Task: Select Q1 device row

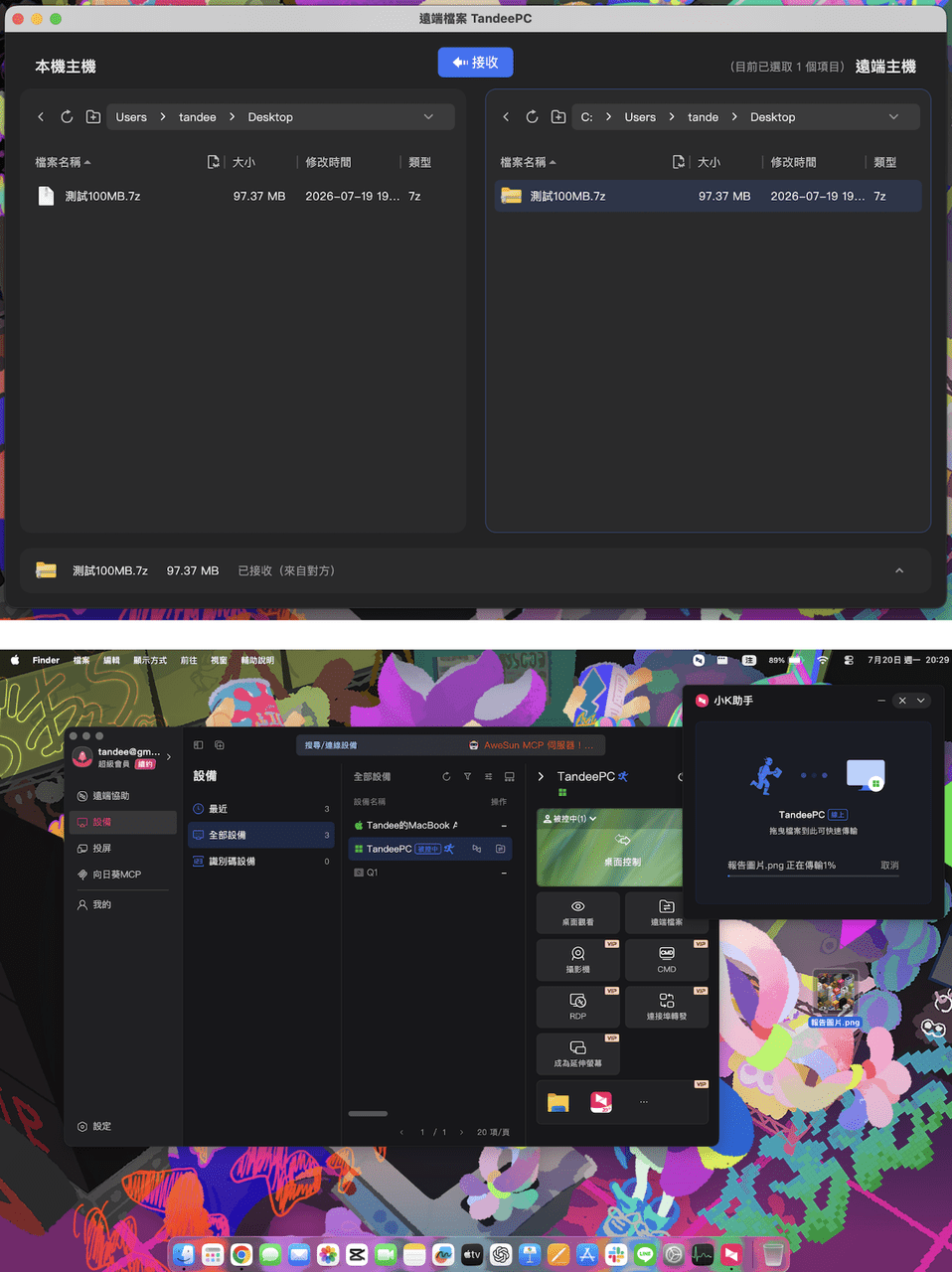Action: click(x=430, y=873)
